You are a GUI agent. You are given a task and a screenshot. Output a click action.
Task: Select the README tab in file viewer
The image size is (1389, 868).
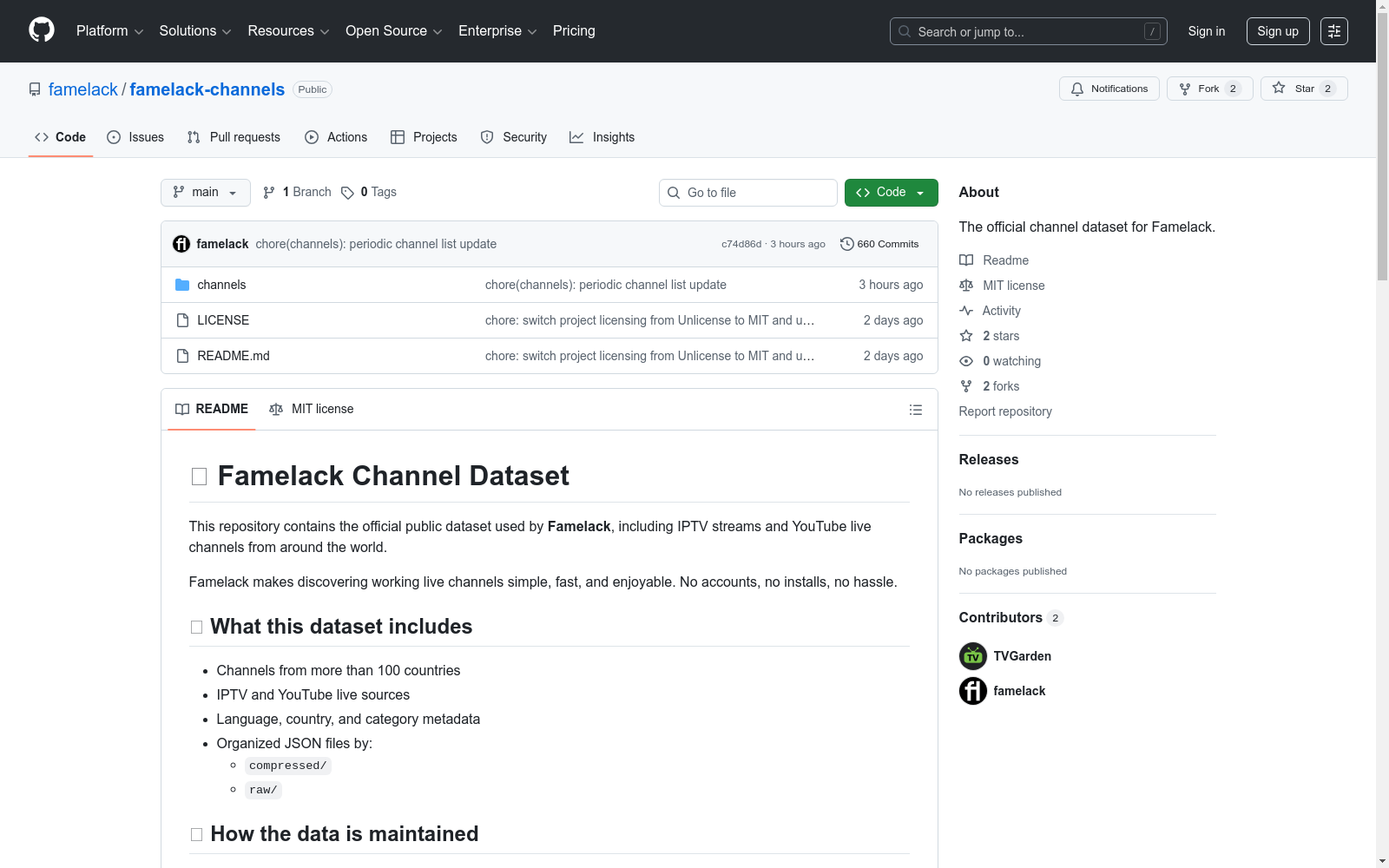(212, 409)
